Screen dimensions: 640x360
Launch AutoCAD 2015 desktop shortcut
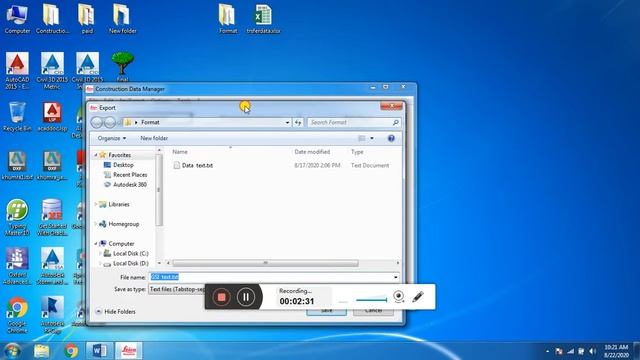pyautogui.click(x=17, y=70)
